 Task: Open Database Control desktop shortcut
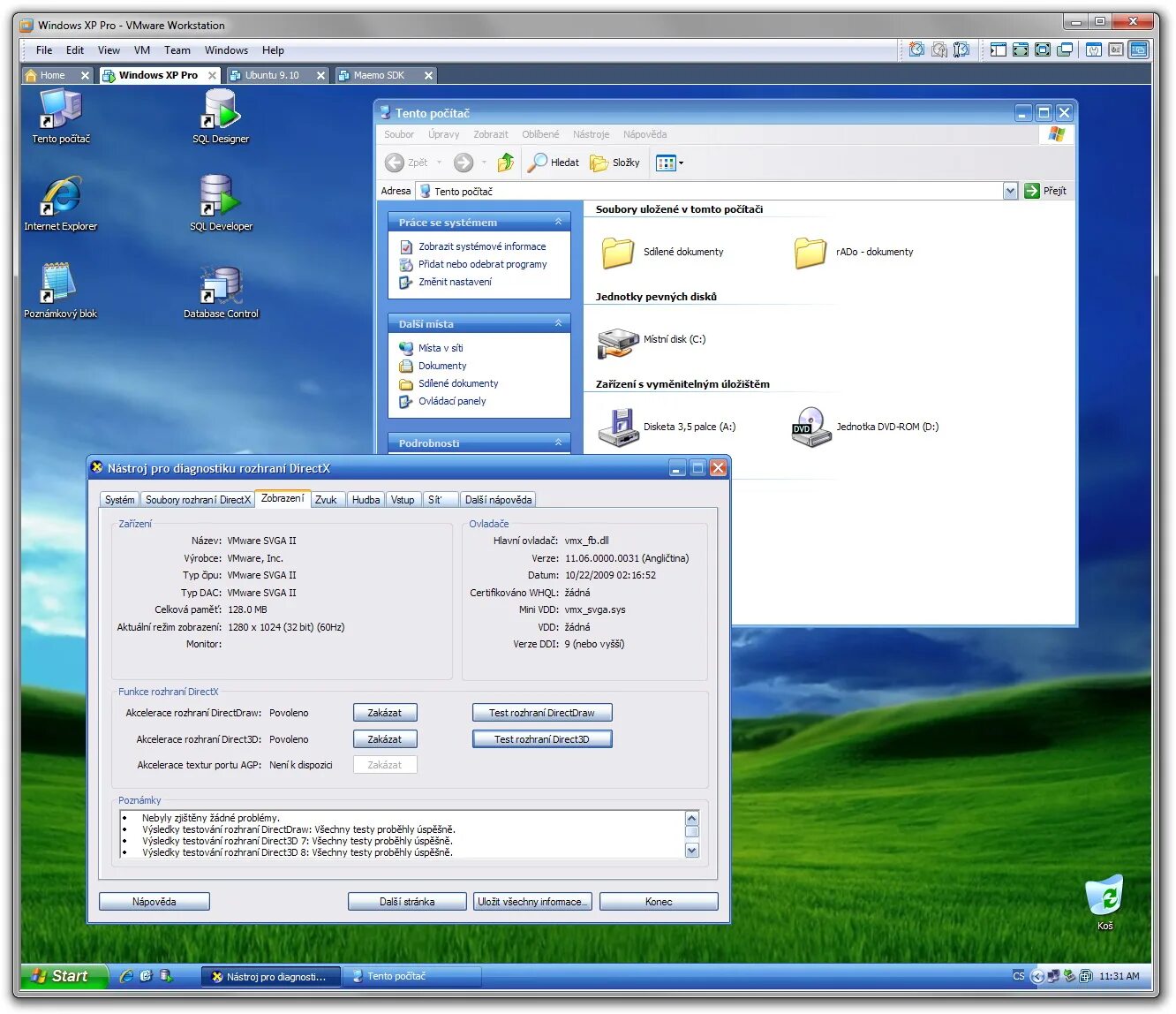coord(221,291)
